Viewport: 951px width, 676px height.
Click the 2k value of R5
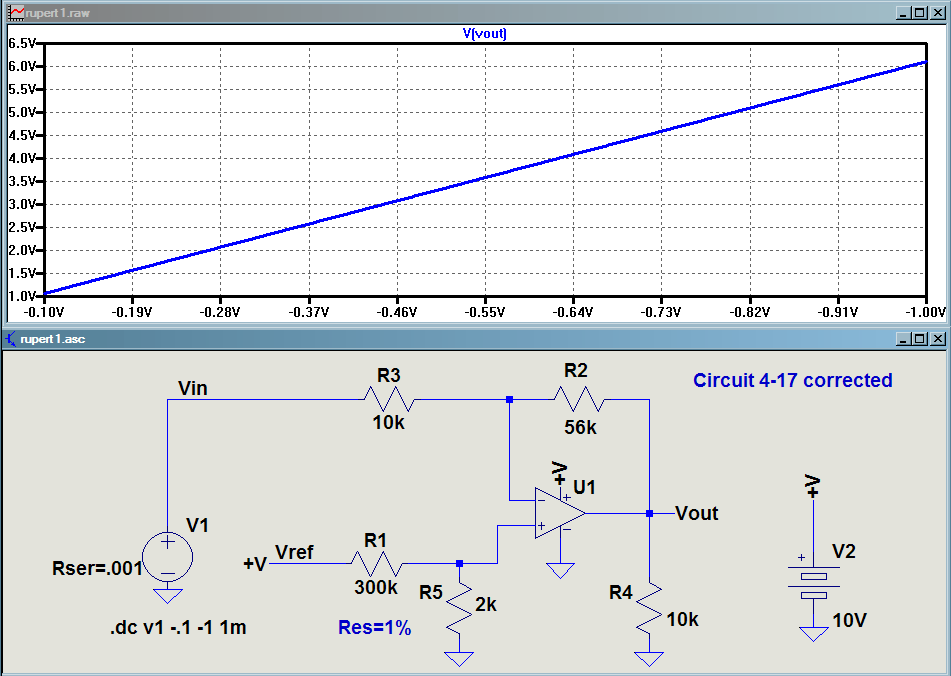[x=486, y=604]
